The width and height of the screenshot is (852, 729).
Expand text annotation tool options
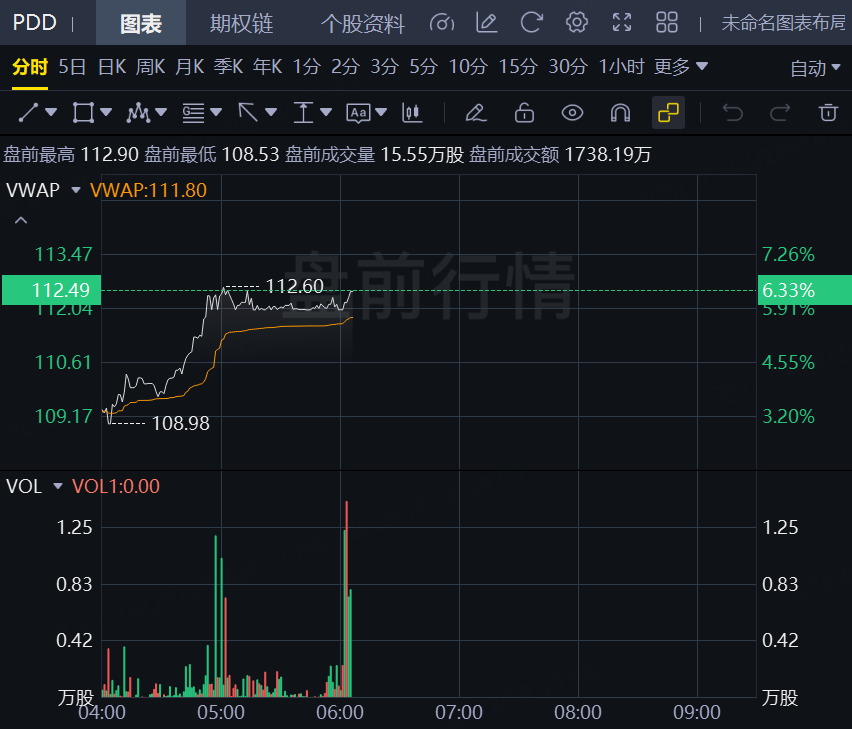tap(381, 112)
